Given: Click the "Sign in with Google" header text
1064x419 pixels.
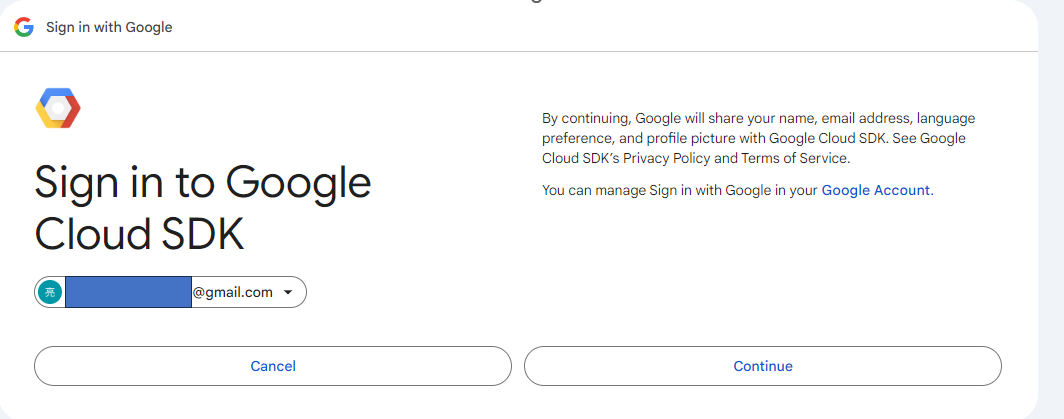Looking at the screenshot, I should (109, 27).
